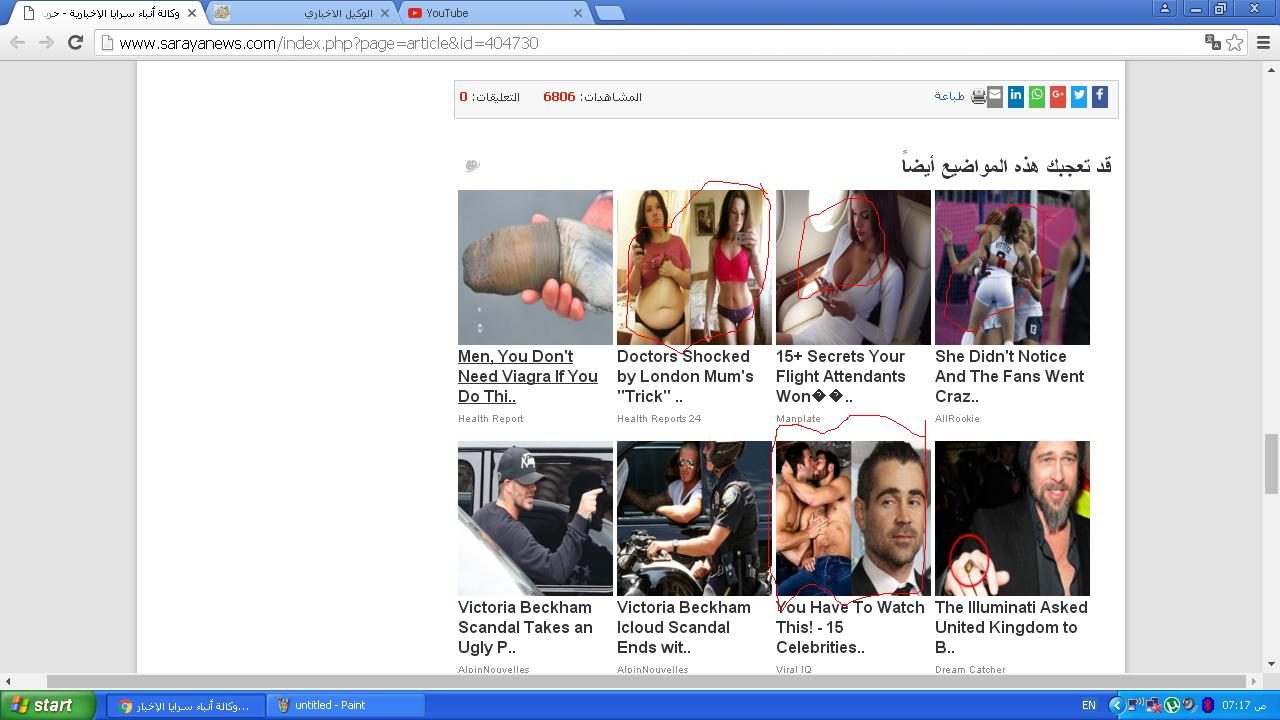Image resolution: width=1280 pixels, height=720 pixels.
Task: Click the Google+ share icon
Action: [x=1058, y=96]
